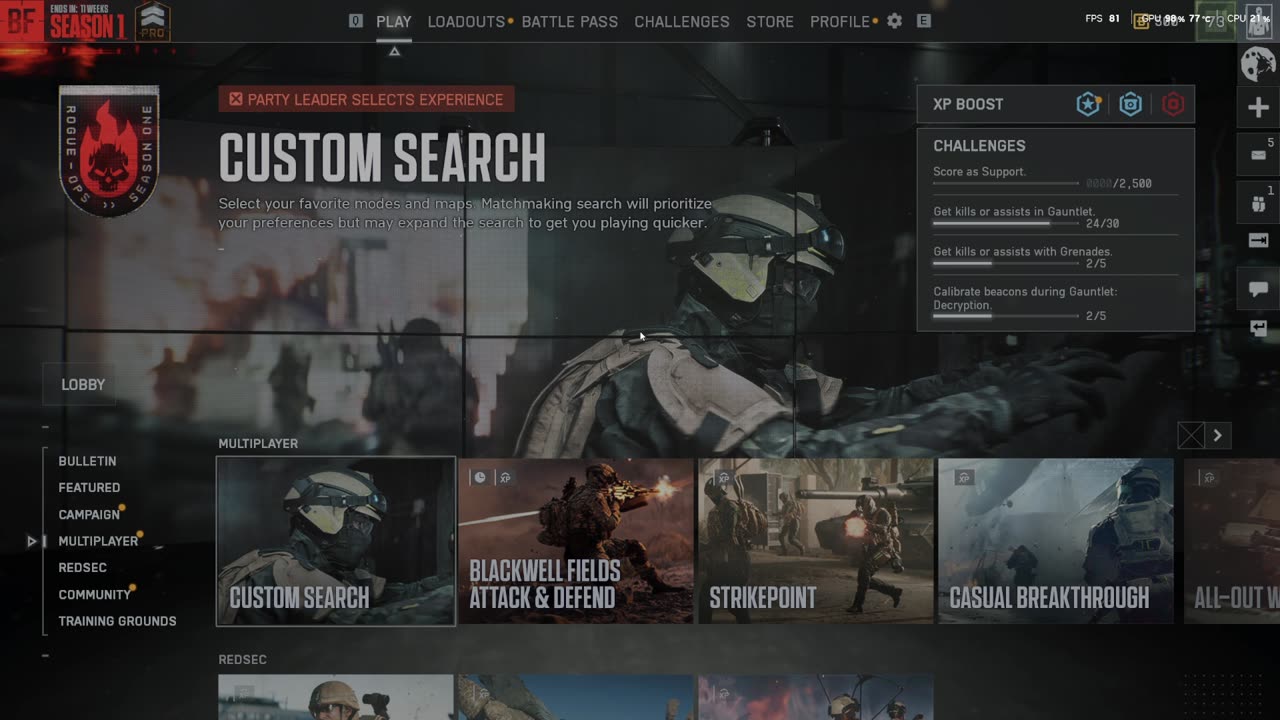Screen dimensions: 1280x720
Task: Open the Season 1 banner
Action: (x=87, y=21)
